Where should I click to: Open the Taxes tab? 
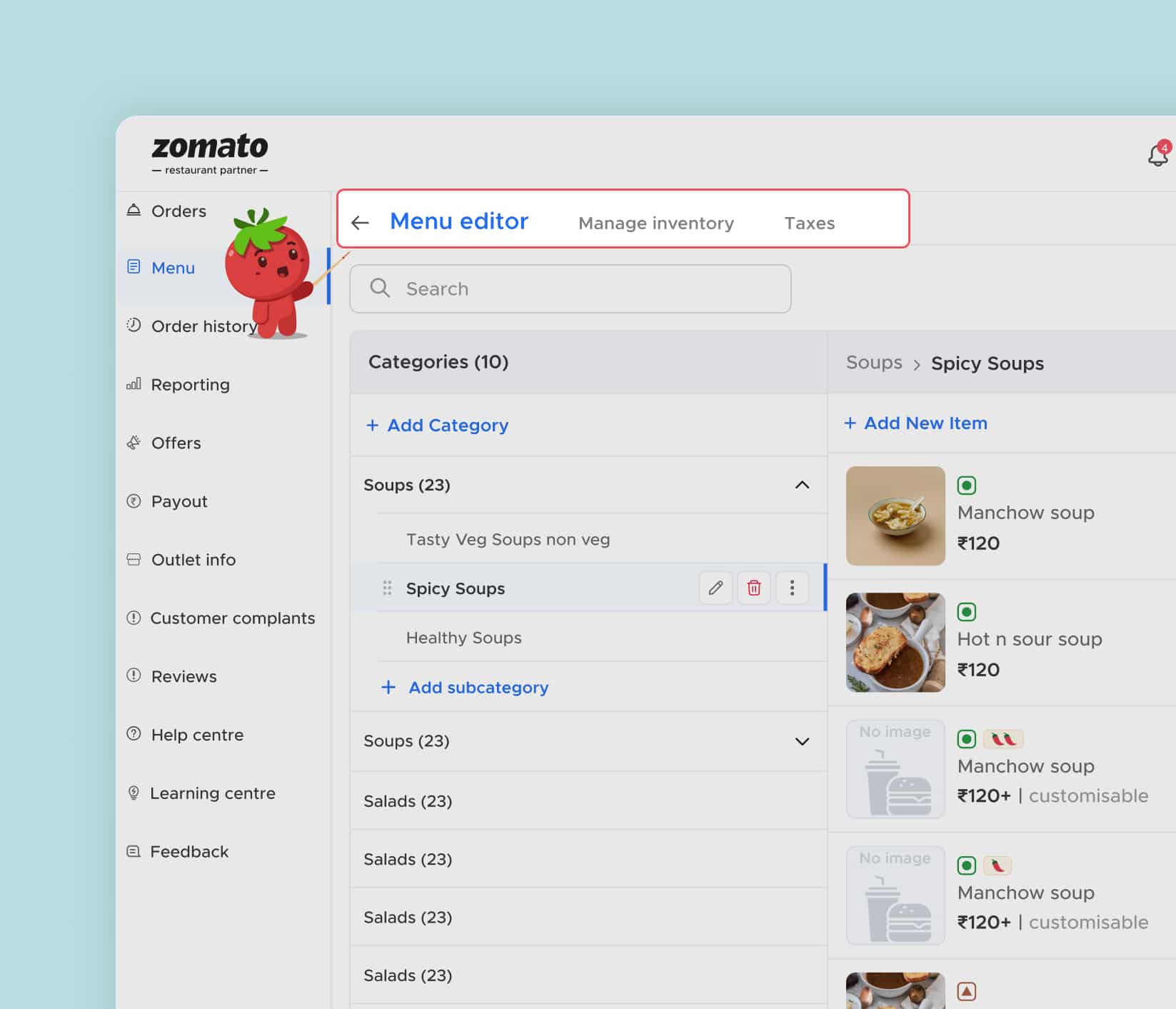point(809,222)
